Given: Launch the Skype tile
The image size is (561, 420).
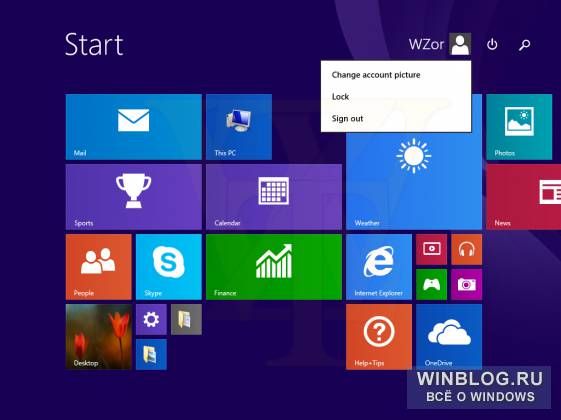Looking at the screenshot, I should [169, 267].
